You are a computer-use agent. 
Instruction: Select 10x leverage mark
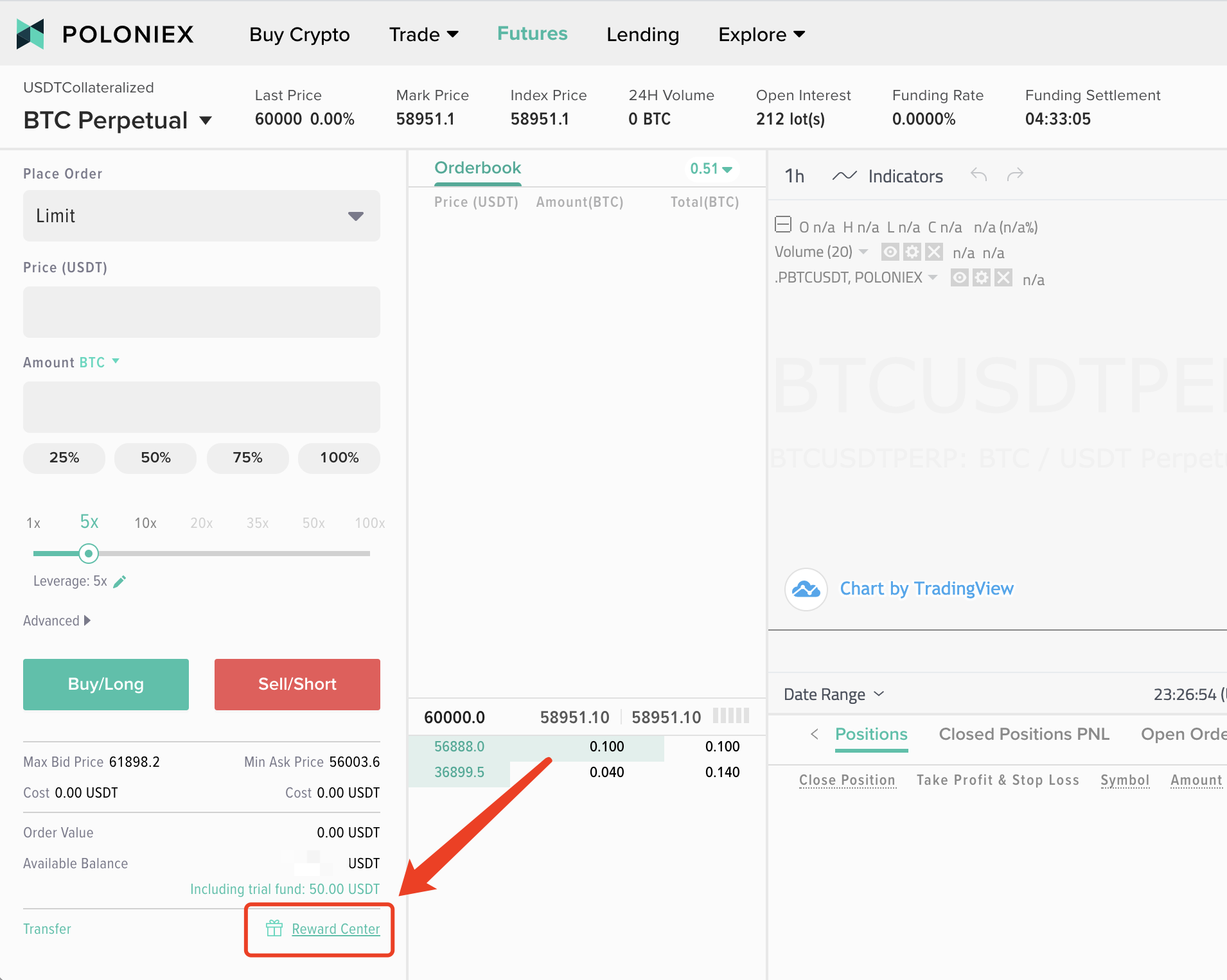click(145, 523)
